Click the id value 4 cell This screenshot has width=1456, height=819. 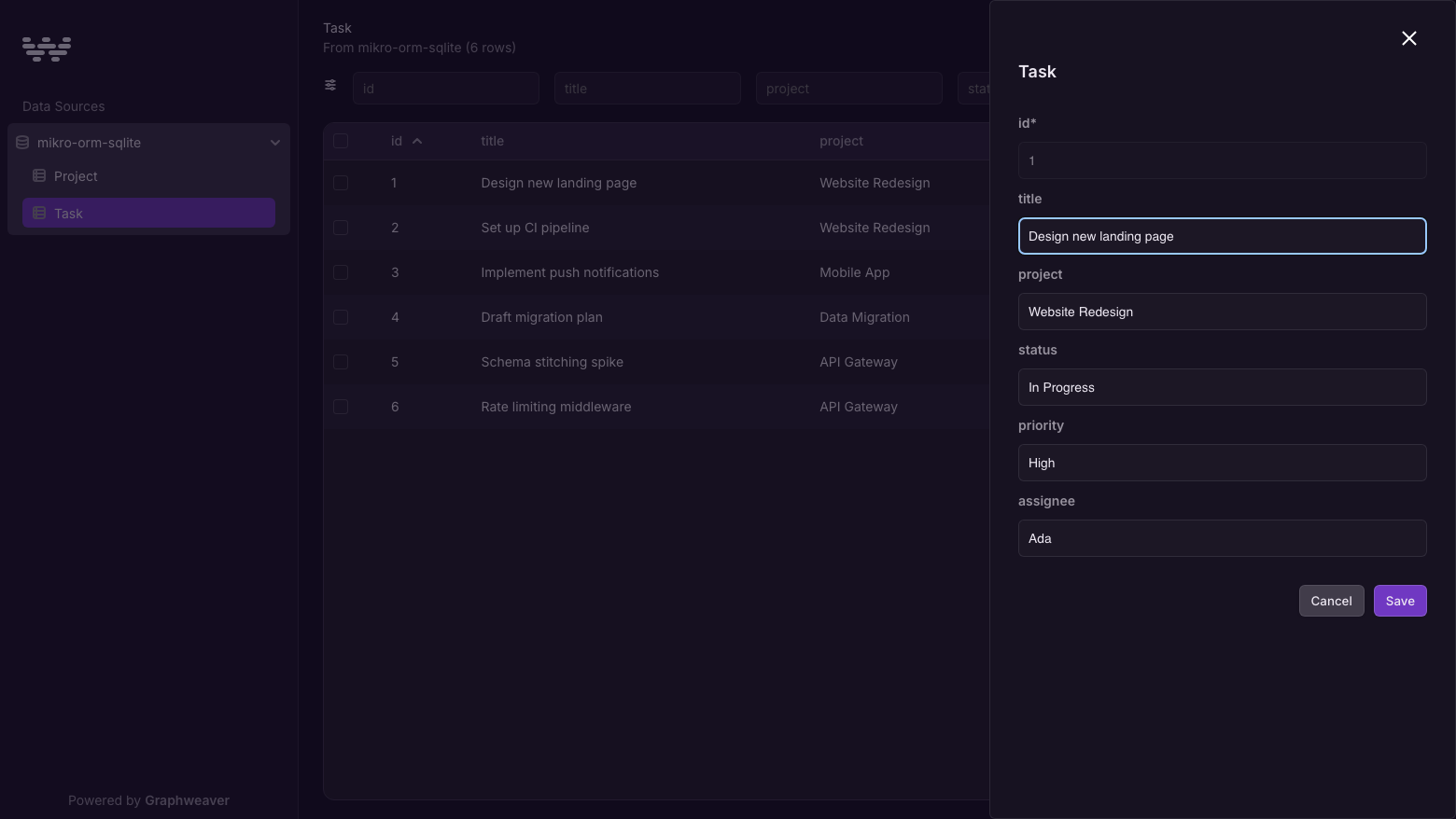pyautogui.click(x=395, y=317)
